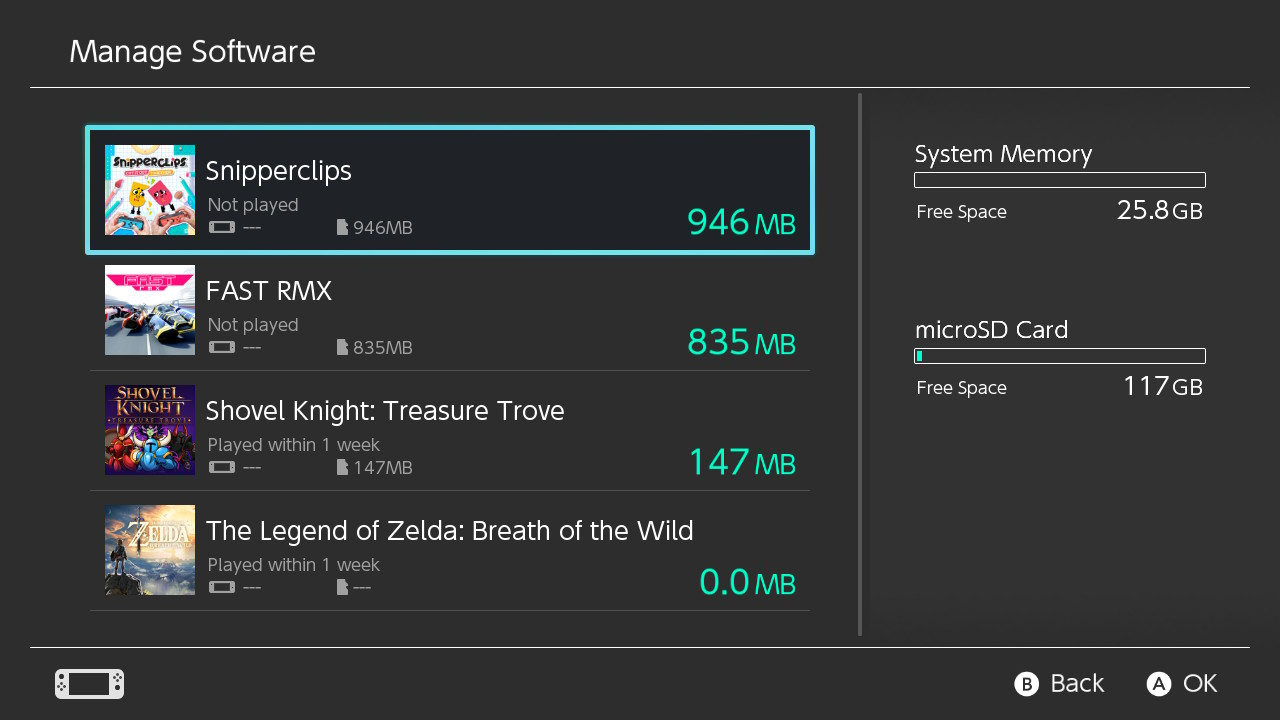
Task: Click the System Memory storage bar
Action: click(x=1059, y=180)
